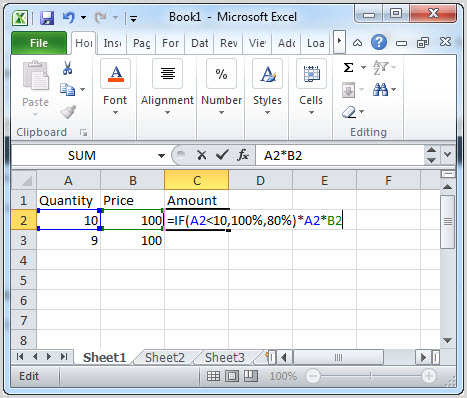
Task: Open Excel Help question mark icon
Action: (x=379, y=42)
